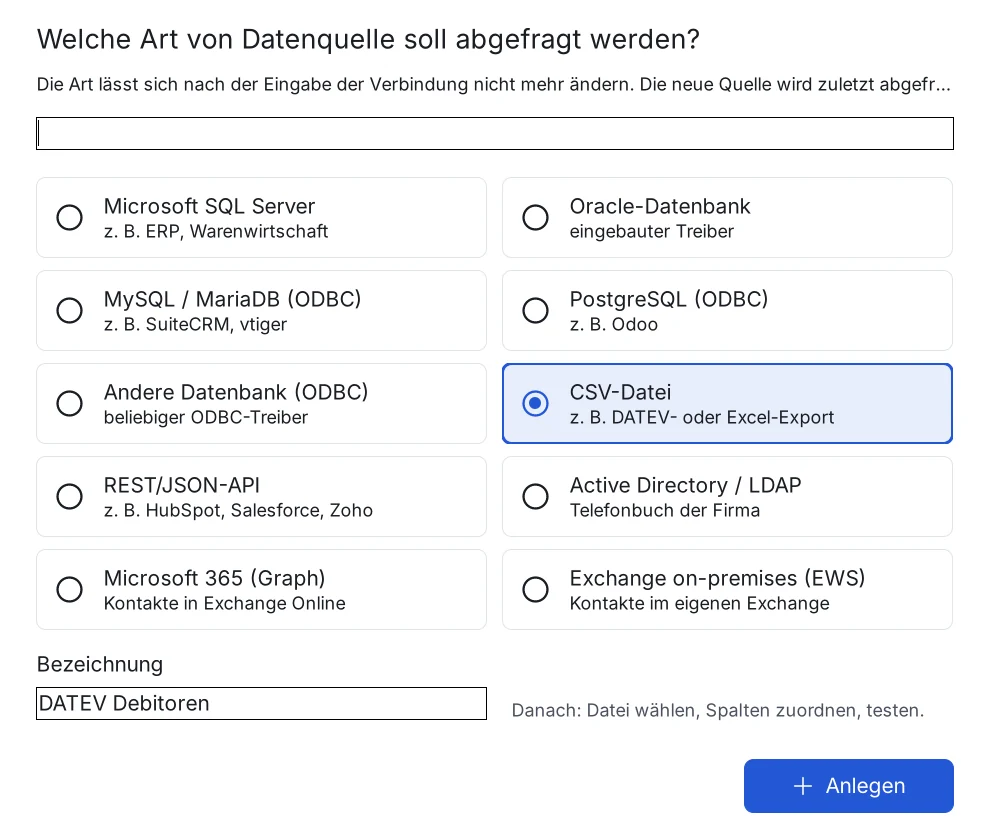
Task: Click the Bezeichnung field with DATEV Debitoren
Action: point(261,704)
